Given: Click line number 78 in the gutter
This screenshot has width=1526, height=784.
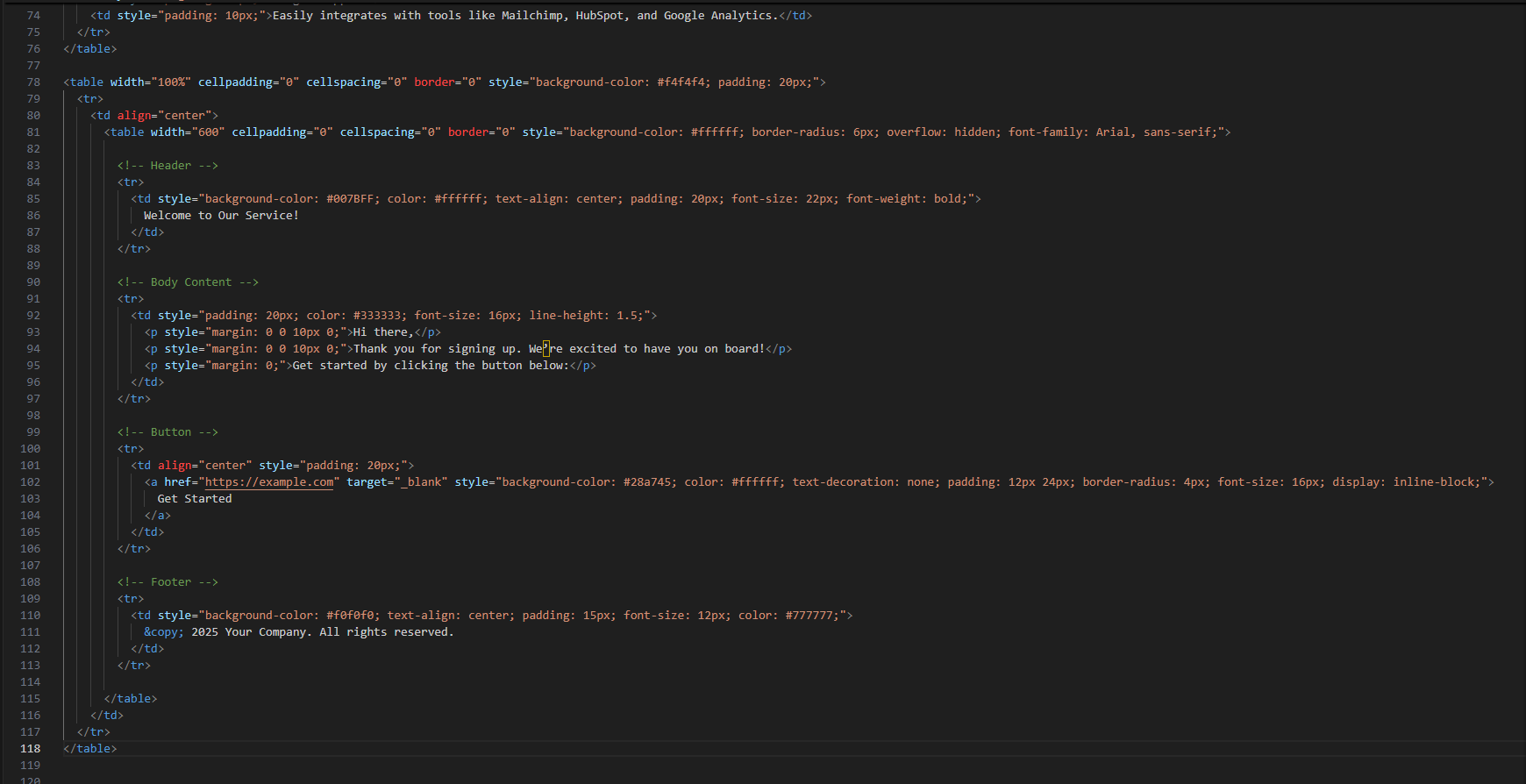Looking at the screenshot, I should (x=33, y=82).
